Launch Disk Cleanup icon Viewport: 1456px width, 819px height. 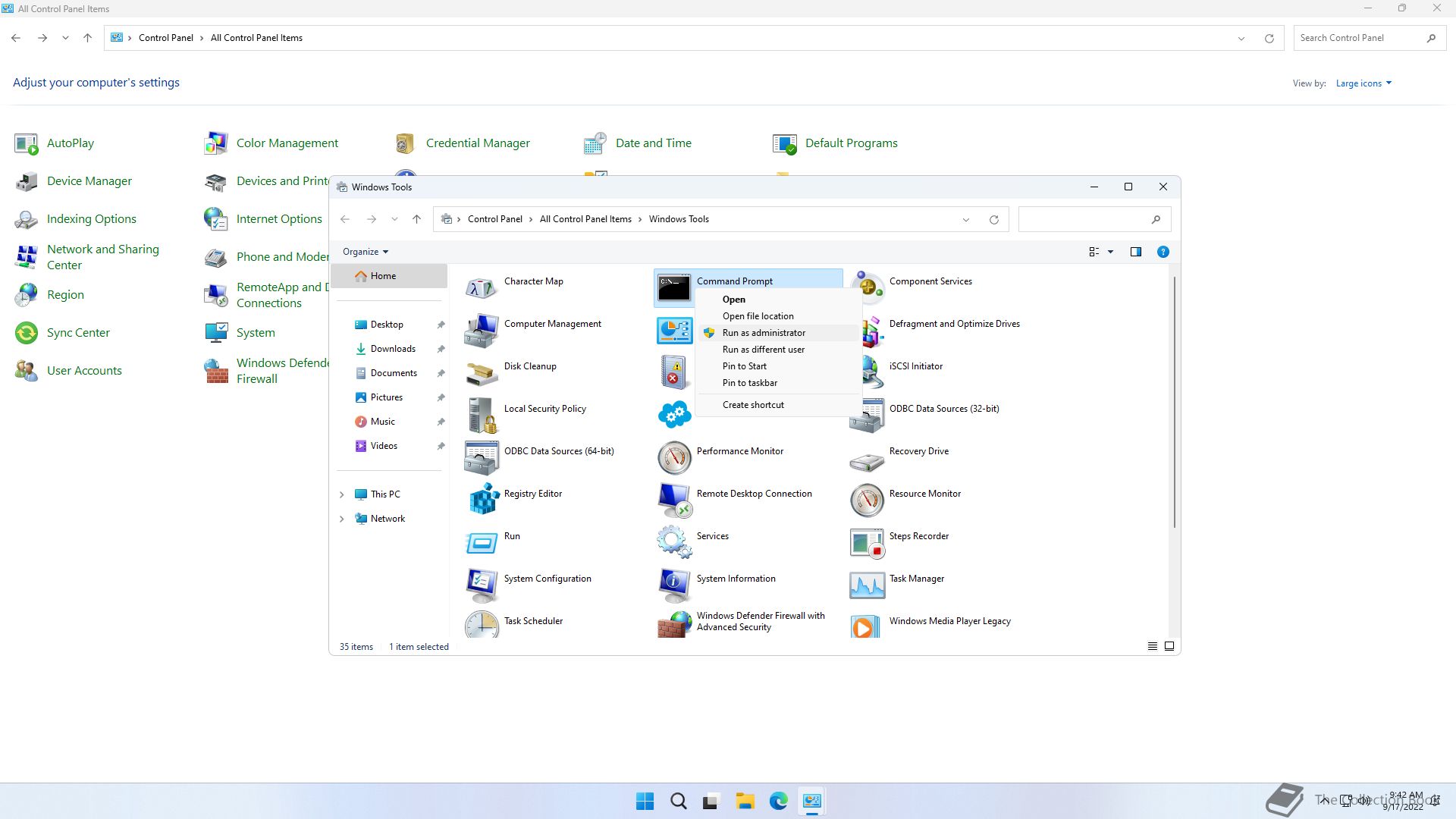(x=482, y=373)
